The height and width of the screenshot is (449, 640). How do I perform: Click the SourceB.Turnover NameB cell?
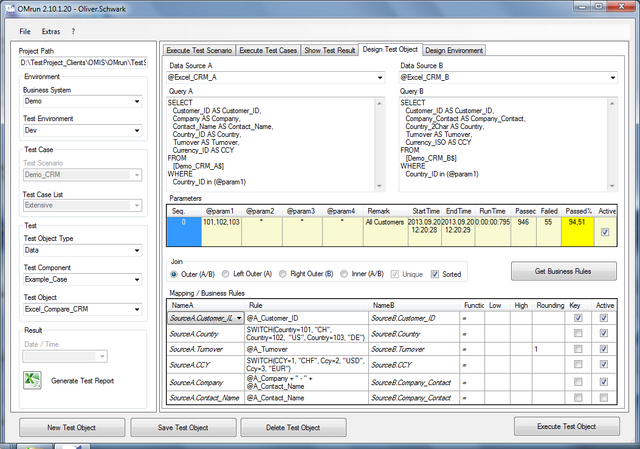(x=413, y=349)
